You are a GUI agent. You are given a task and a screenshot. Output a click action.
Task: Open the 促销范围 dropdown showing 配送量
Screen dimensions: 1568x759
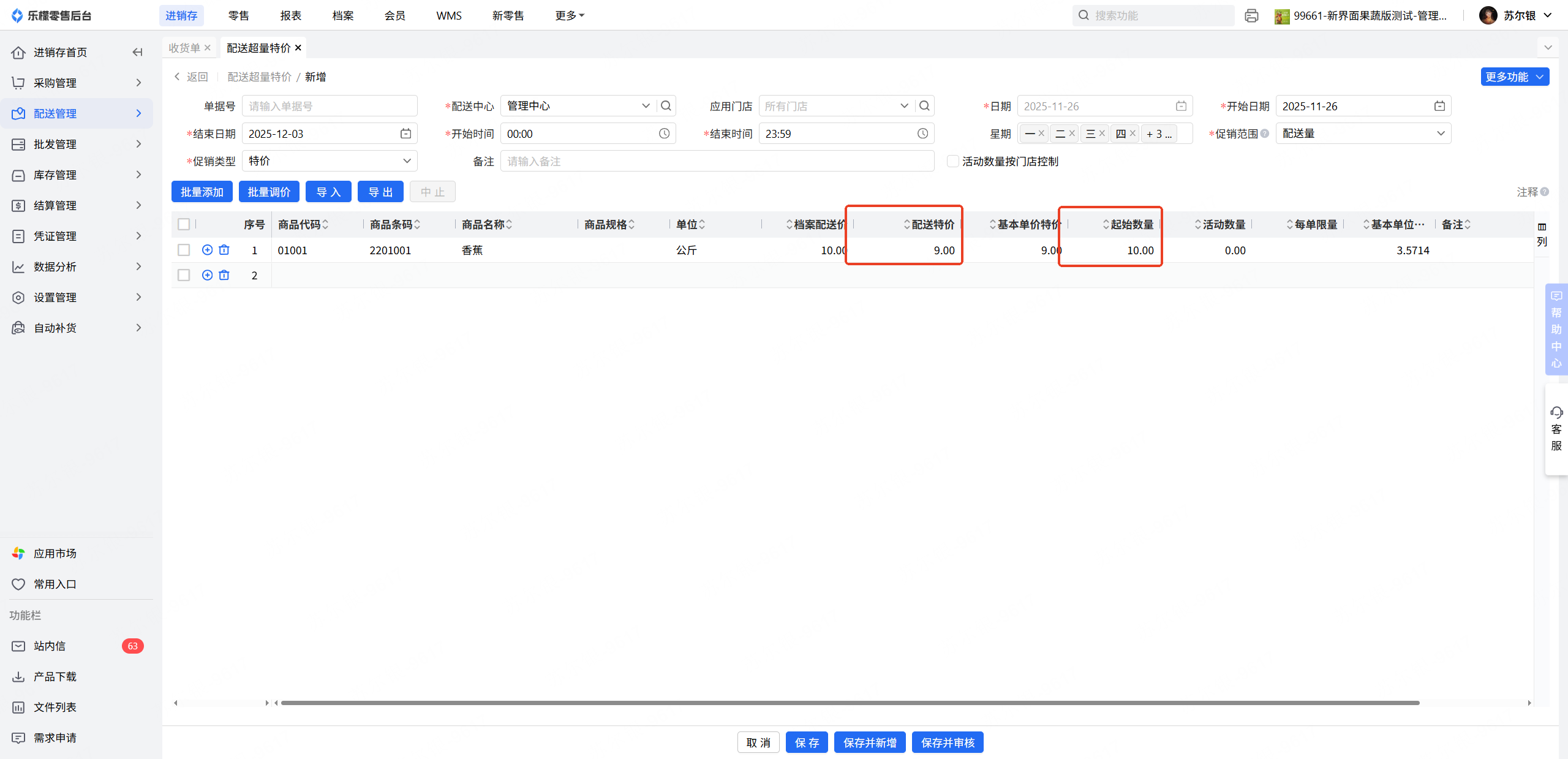[1363, 134]
